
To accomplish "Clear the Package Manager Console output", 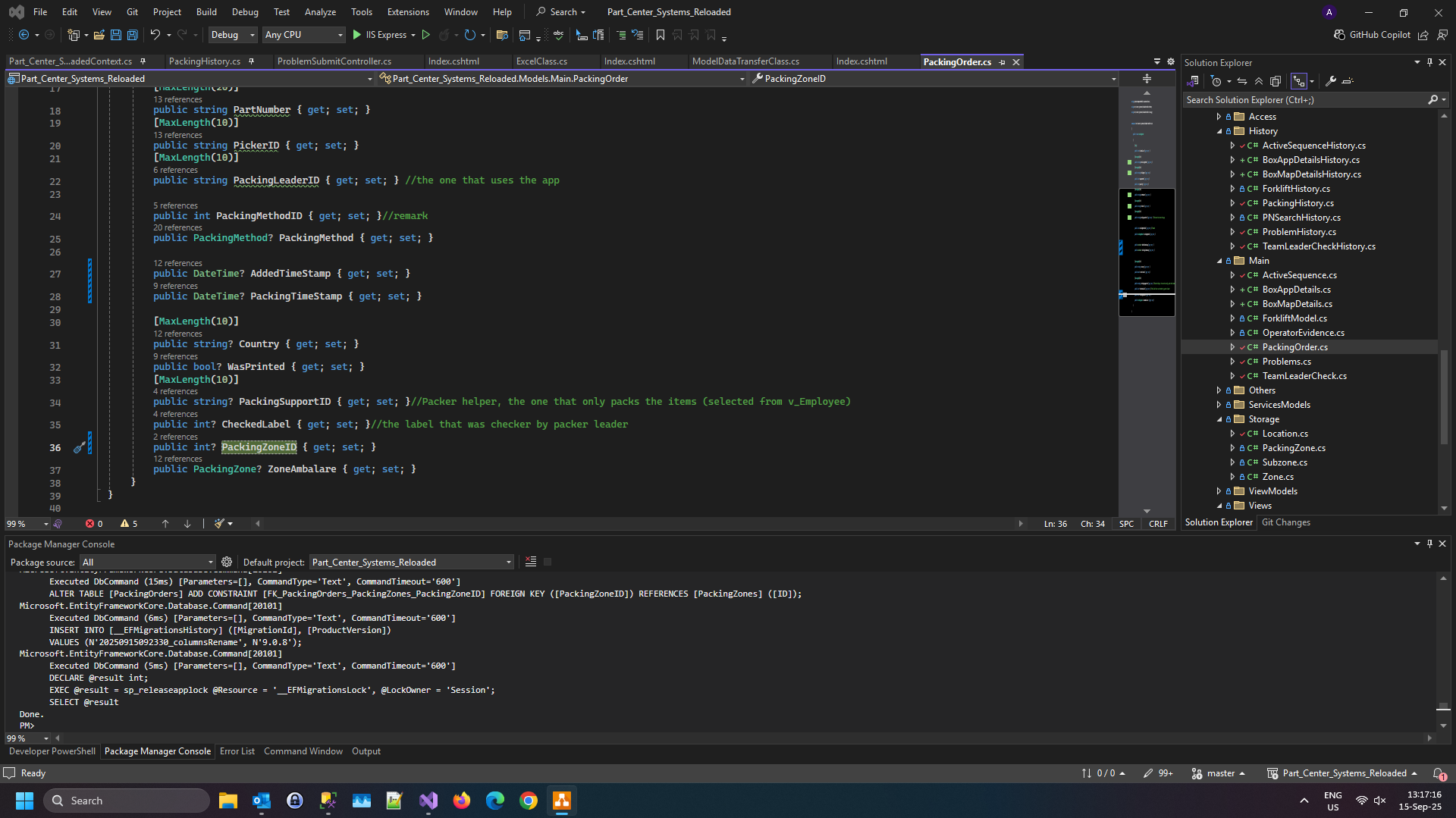I will [x=531, y=562].
